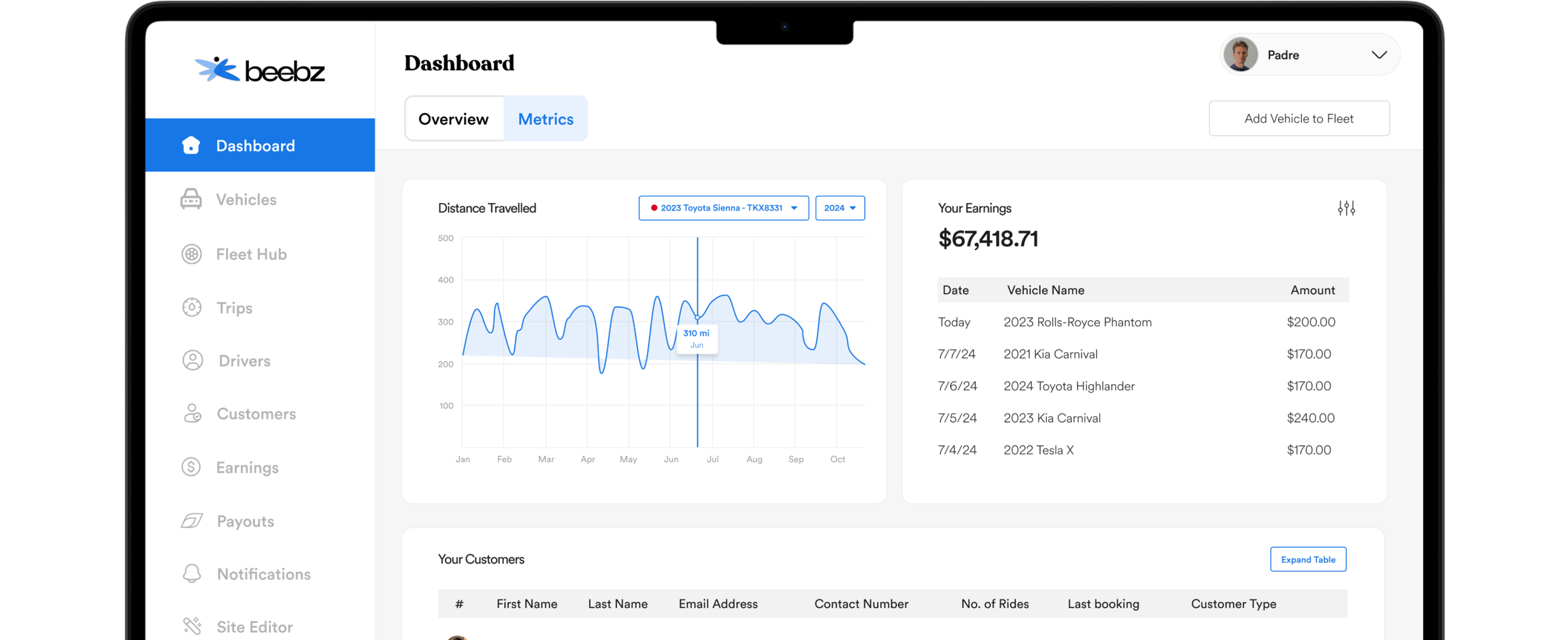Viewport: 1568px width, 640px height.
Task: Click the Customer Type column header
Action: click(x=1233, y=603)
